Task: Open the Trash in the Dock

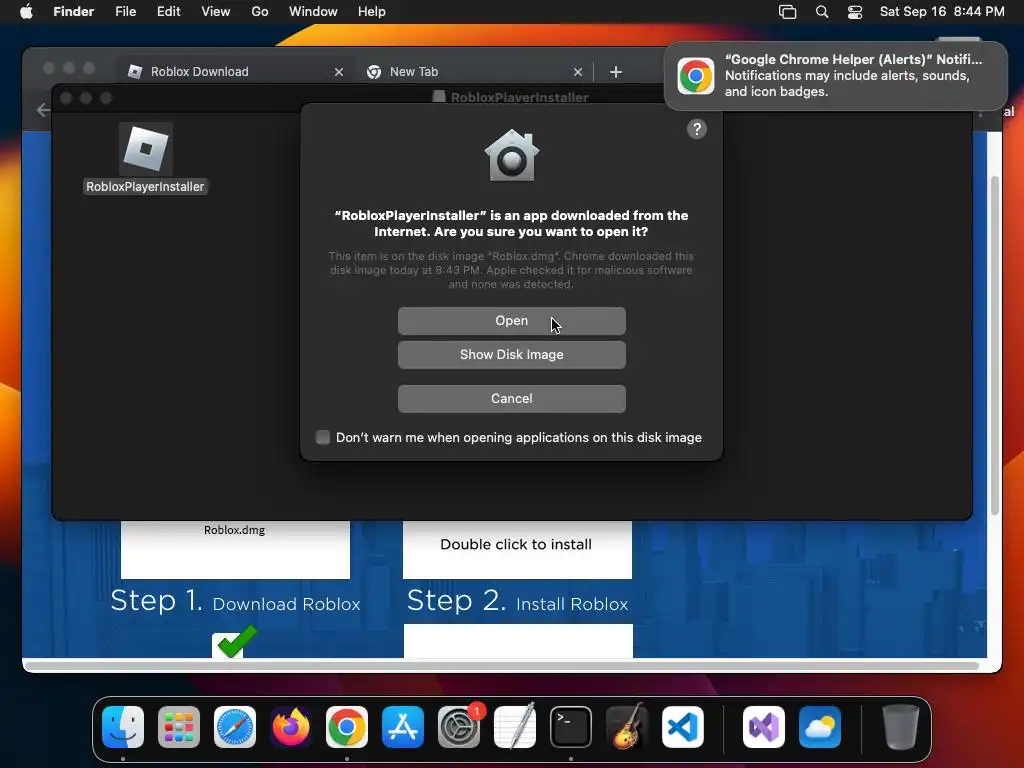Action: (x=901, y=727)
